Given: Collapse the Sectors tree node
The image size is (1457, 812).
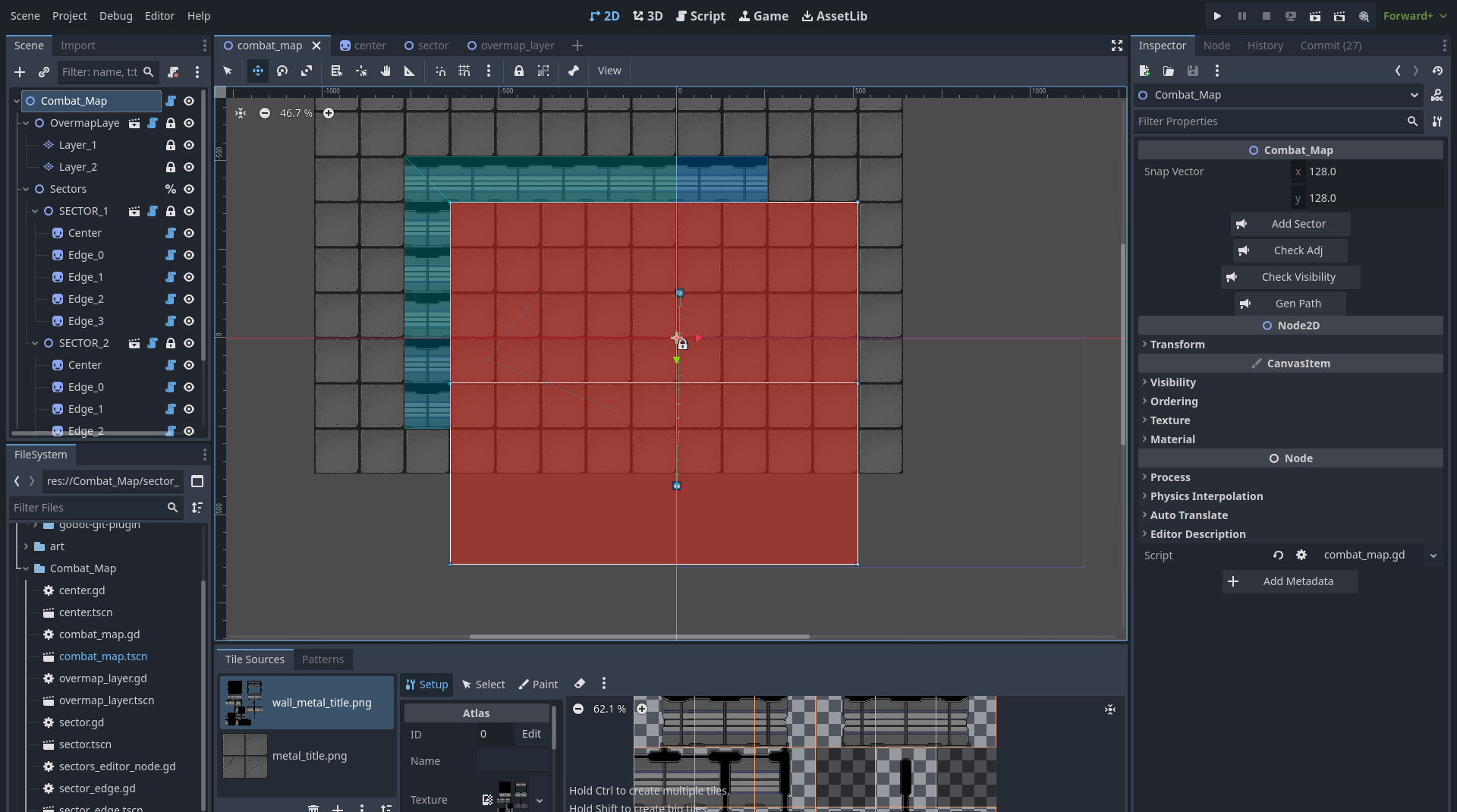Looking at the screenshot, I should (x=26, y=189).
